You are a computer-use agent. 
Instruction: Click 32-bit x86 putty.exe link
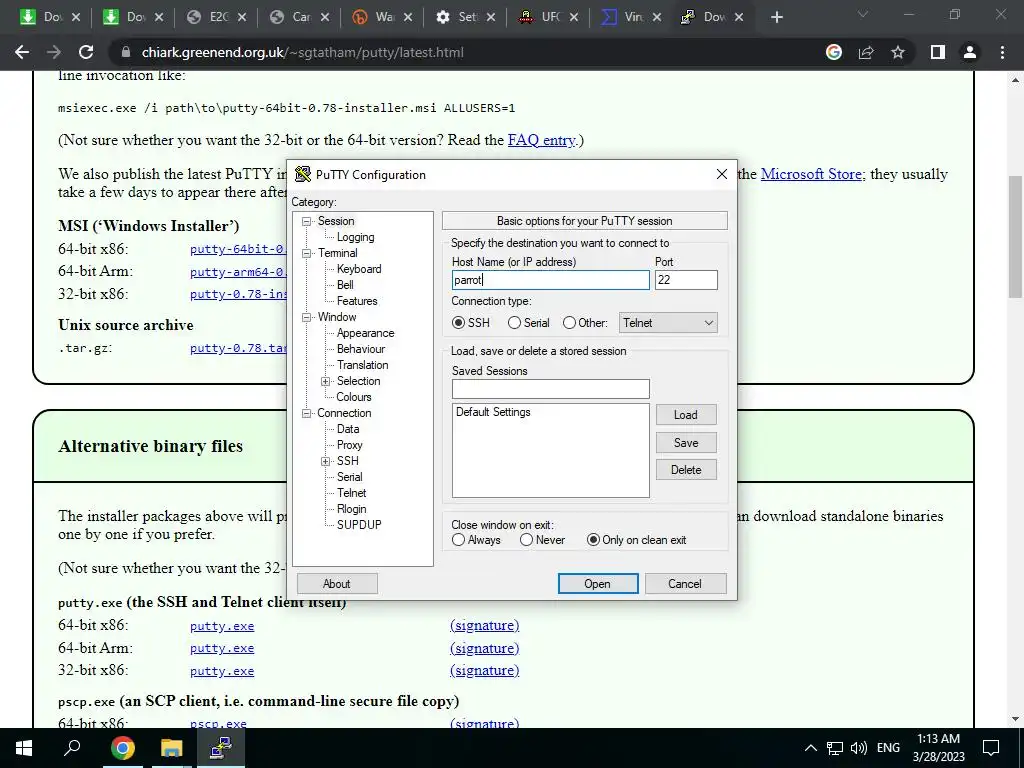pos(222,671)
